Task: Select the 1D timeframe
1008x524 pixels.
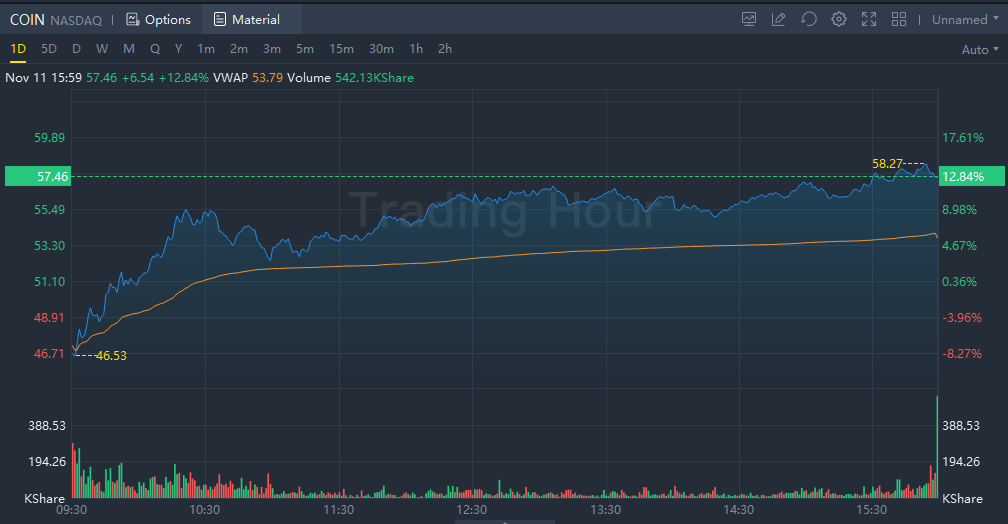Action: pos(18,49)
